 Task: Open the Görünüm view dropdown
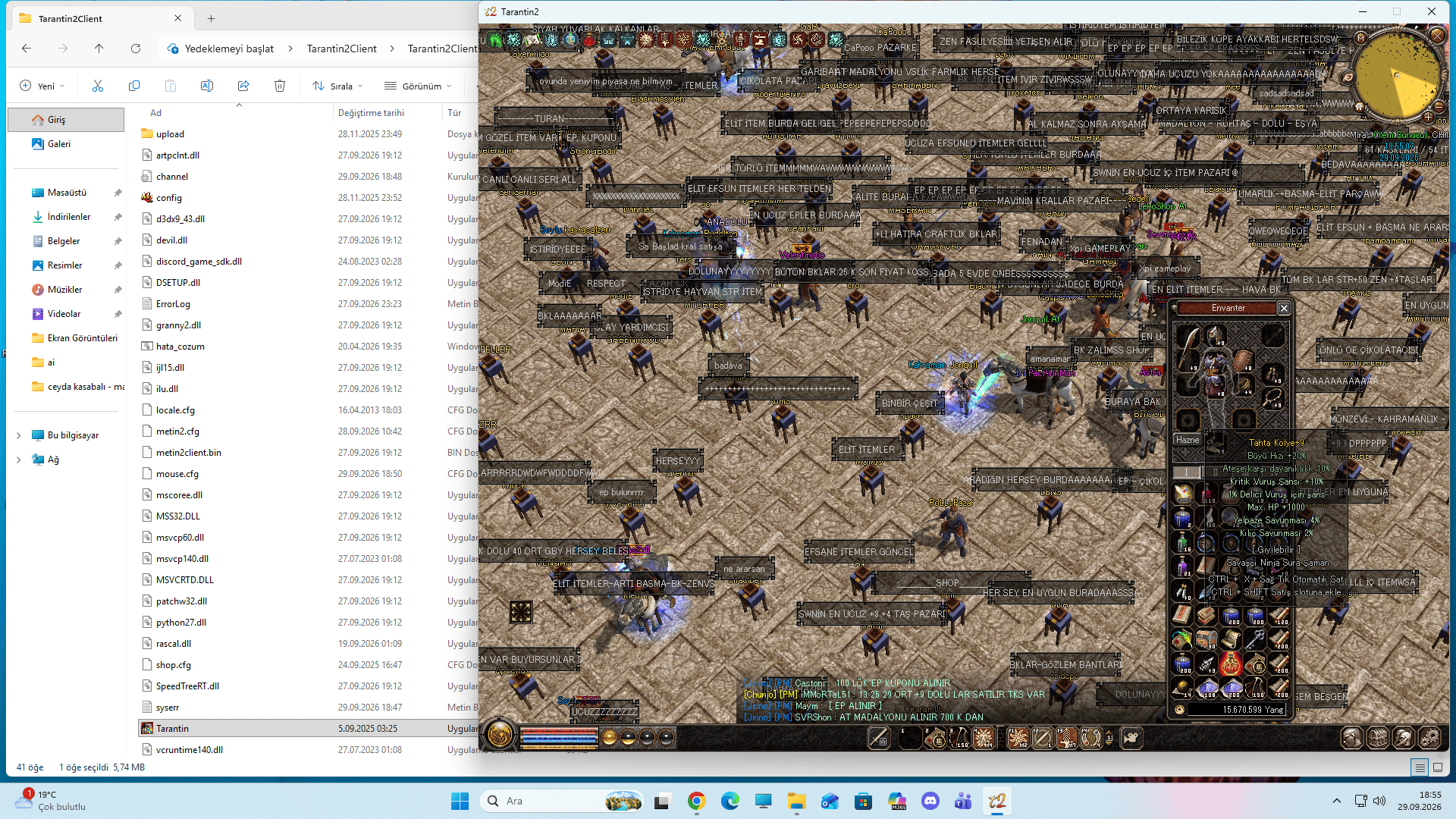418,86
